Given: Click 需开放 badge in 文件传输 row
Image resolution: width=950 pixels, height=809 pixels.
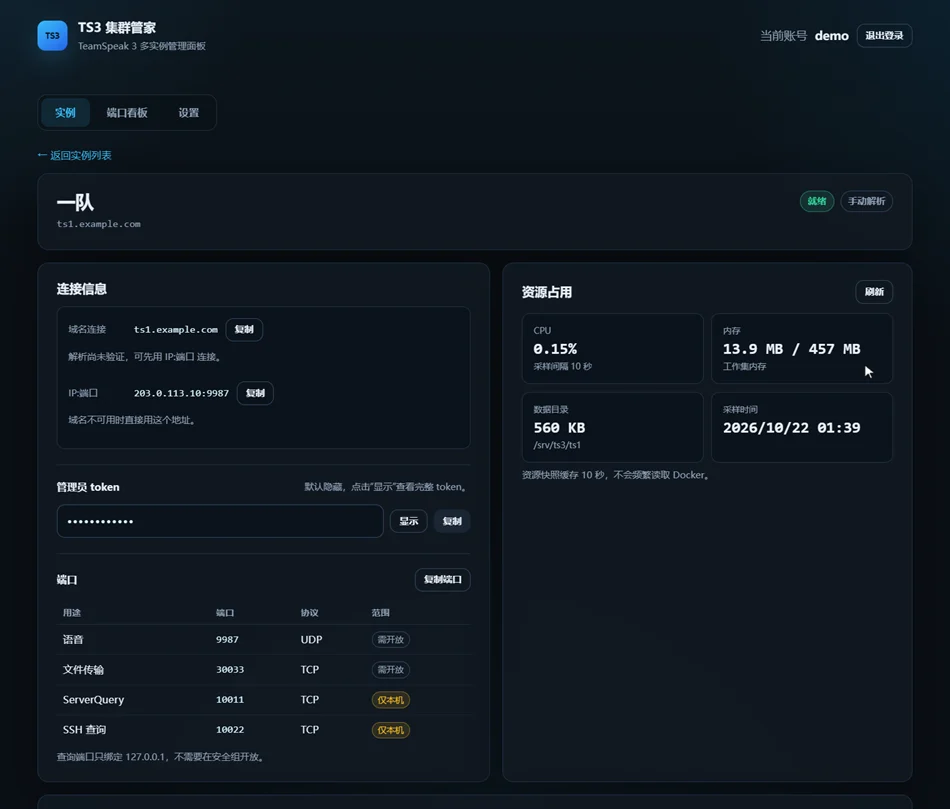Looking at the screenshot, I should [x=391, y=670].
